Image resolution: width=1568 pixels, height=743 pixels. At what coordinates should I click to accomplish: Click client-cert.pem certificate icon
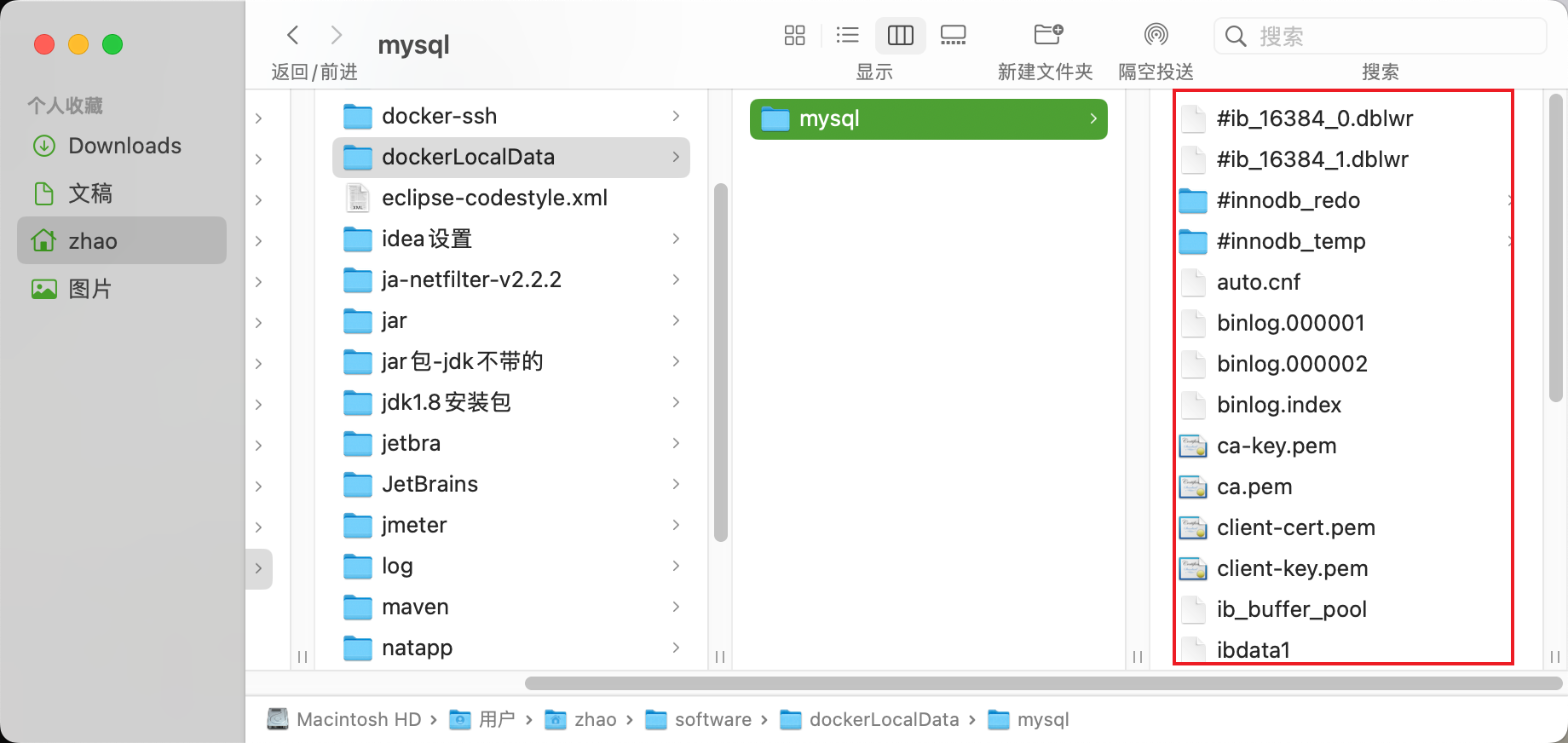click(1193, 527)
